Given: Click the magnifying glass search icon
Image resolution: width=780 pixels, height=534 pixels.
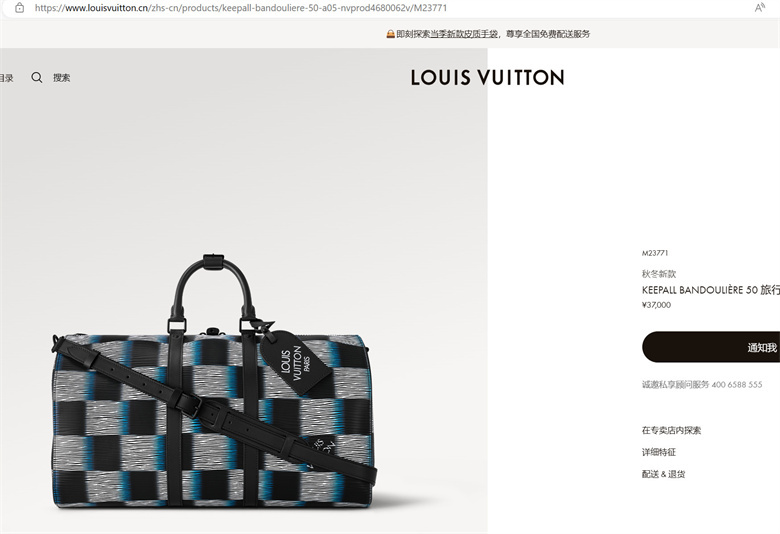Looking at the screenshot, I should tap(37, 77).
